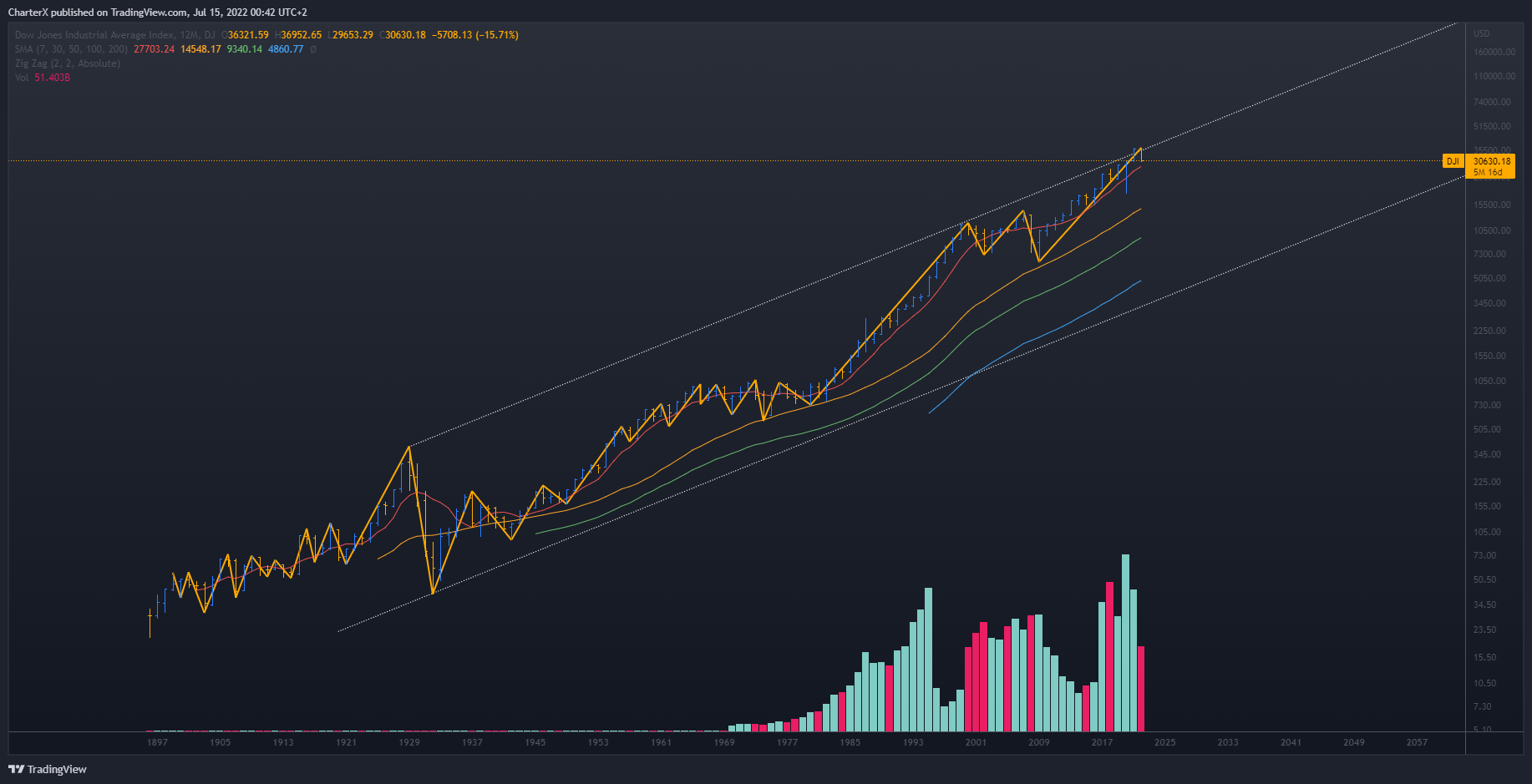
Task: Click the 505.00 price axis label
Action: (1488, 429)
